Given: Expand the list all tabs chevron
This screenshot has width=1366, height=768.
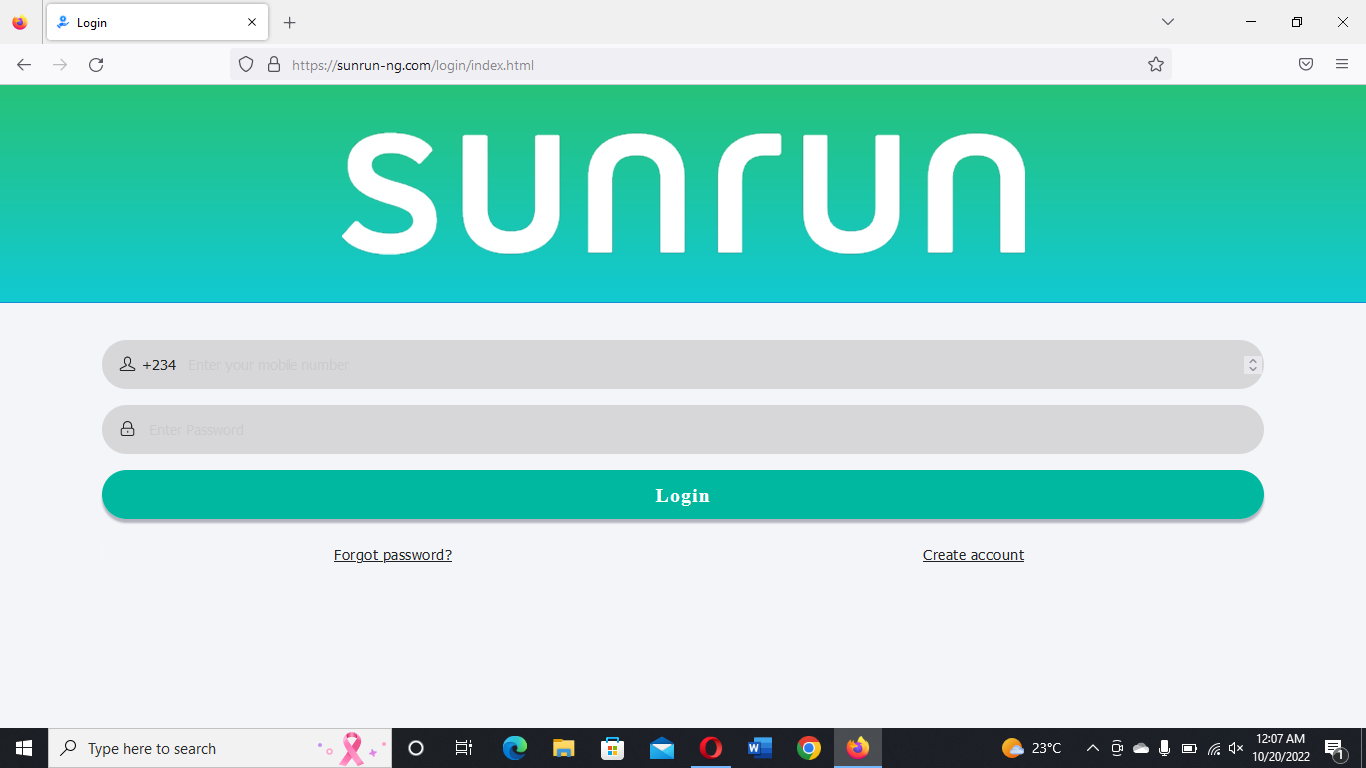Looking at the screenshot, I should point(1167,22).
